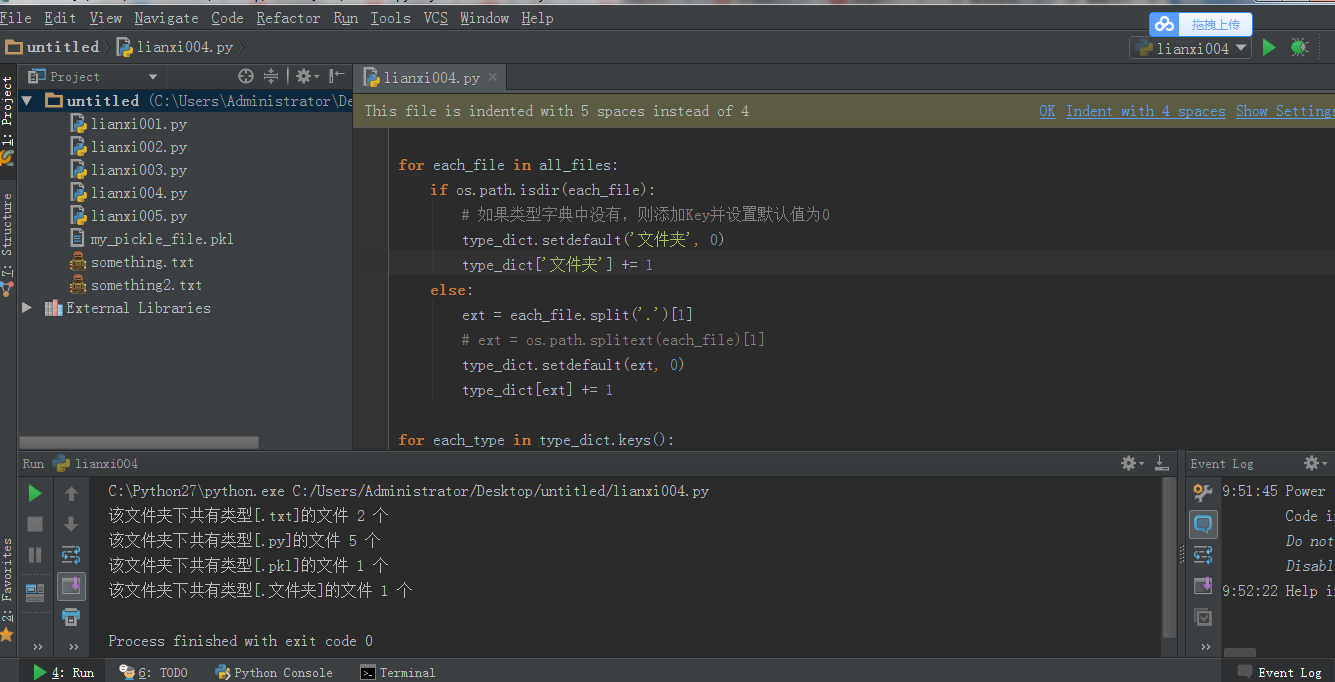Open the Refactor menu
The height and width of the screenshot is (682, 1335).
tap(288, 18)
